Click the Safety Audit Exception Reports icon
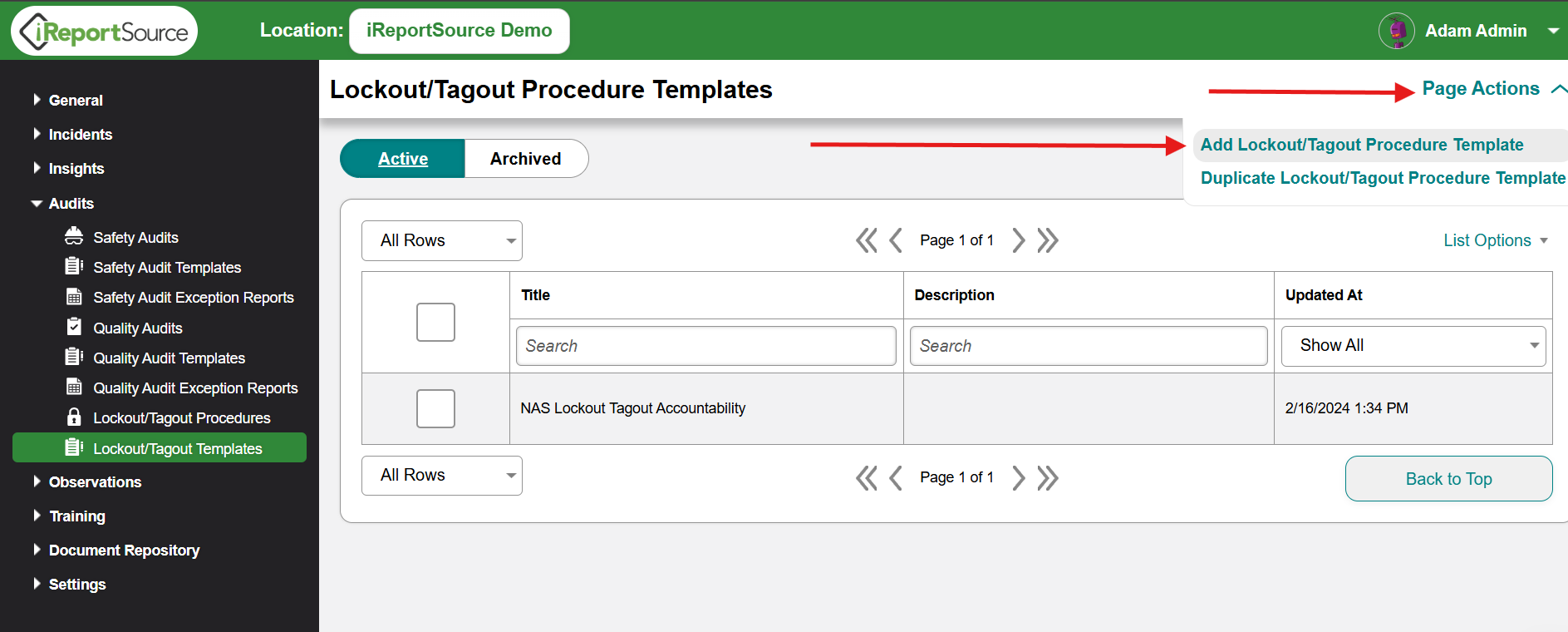Image resolution: width=1568 pixels, height=632 pixels. (74, 296)
